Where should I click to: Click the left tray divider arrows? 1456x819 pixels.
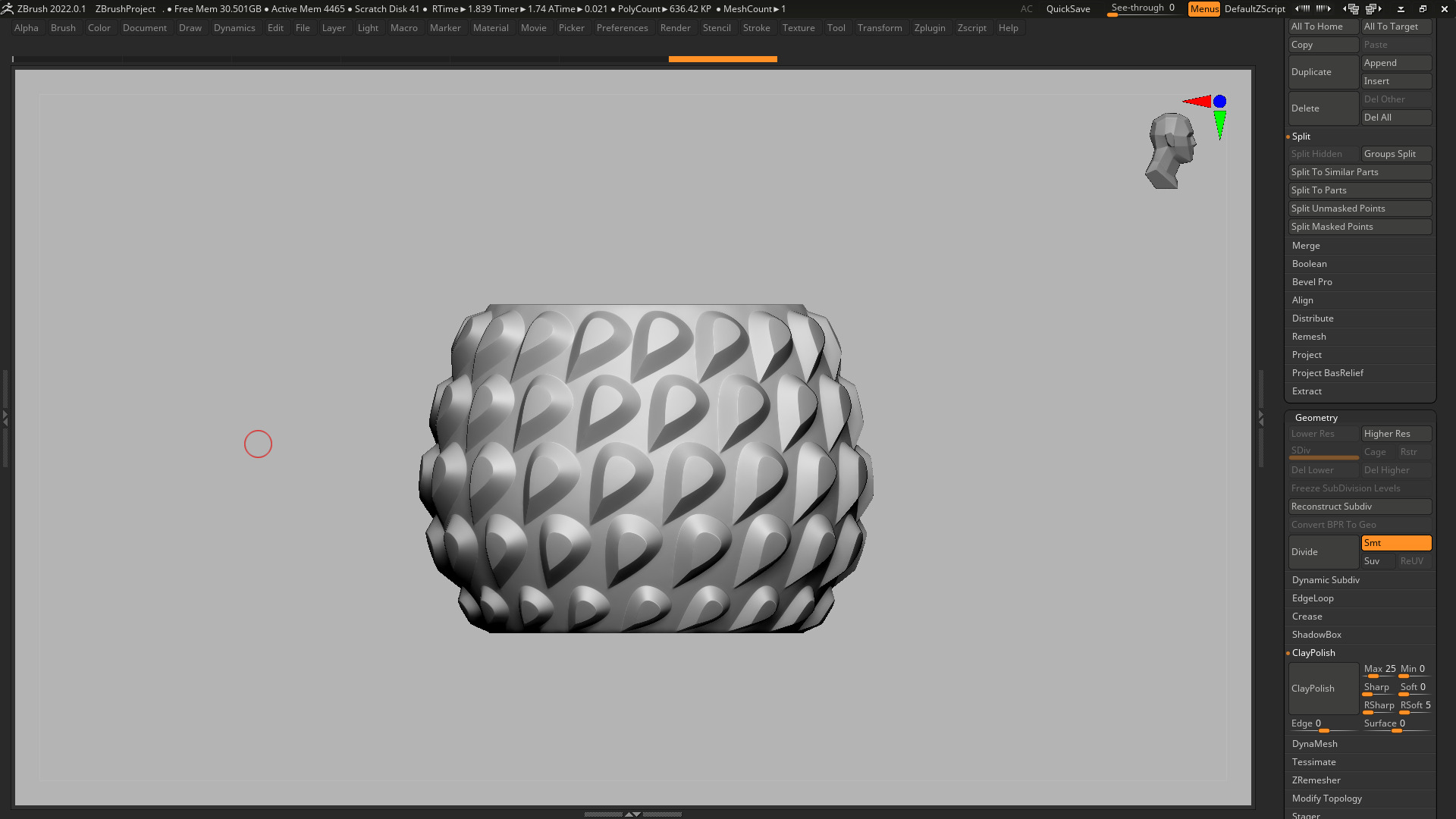pyautogui.click(x=5, y=417)
